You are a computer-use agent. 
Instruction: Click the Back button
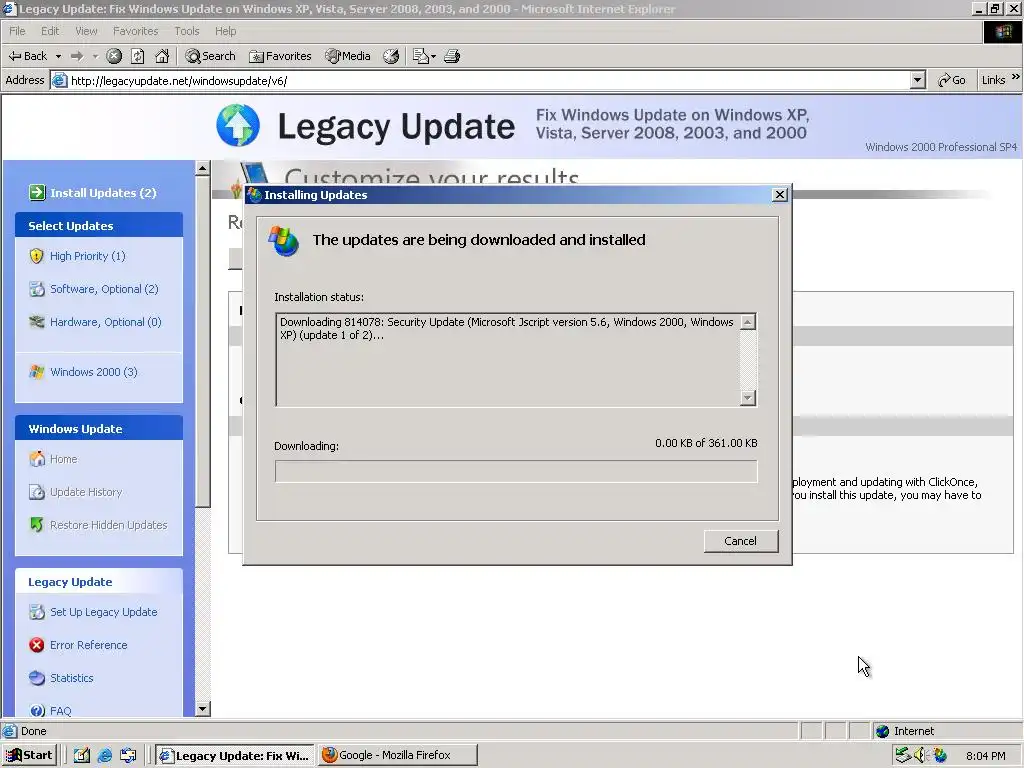(27, 56)
